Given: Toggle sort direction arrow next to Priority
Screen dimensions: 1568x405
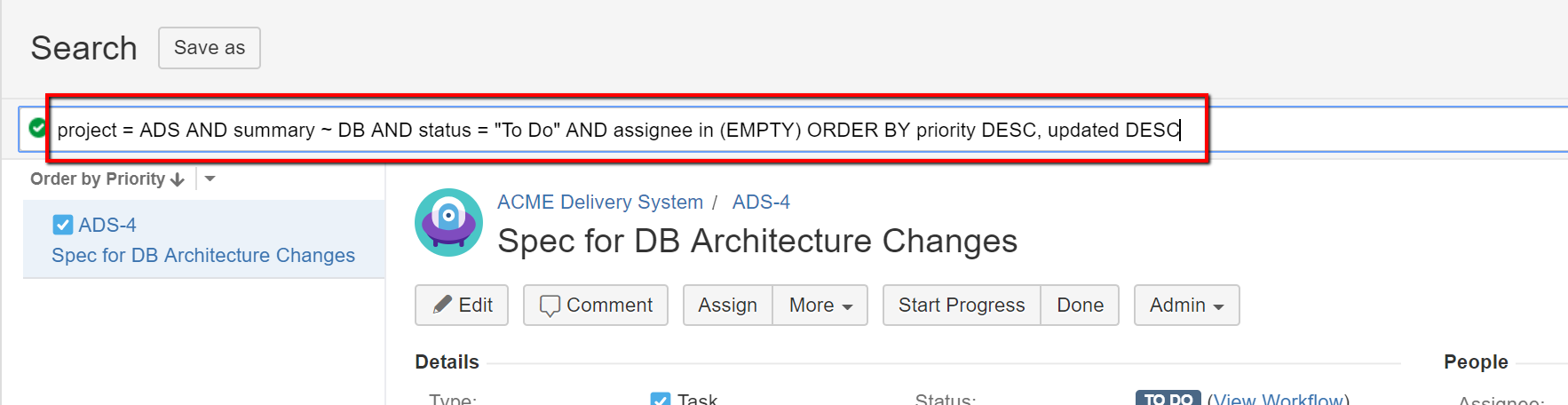Looking at the screenshot, I should [177, 179].
